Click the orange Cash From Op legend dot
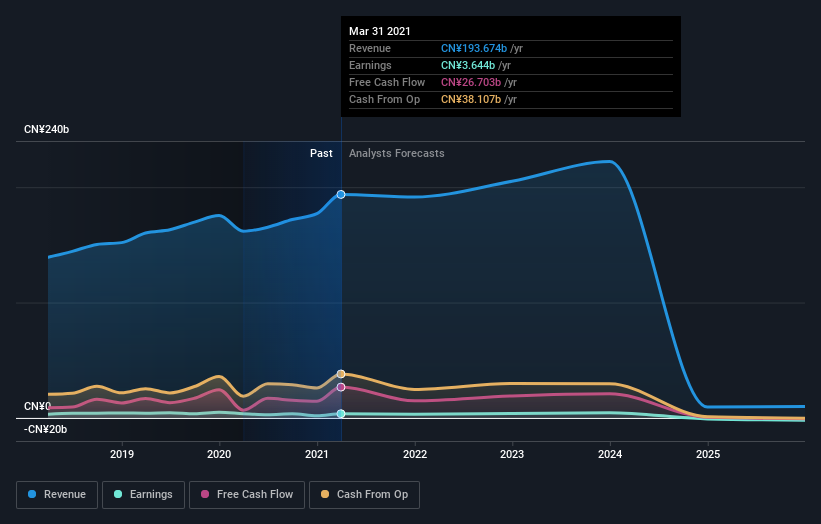Viewport: 821px width, 524px height. point(325,494)
